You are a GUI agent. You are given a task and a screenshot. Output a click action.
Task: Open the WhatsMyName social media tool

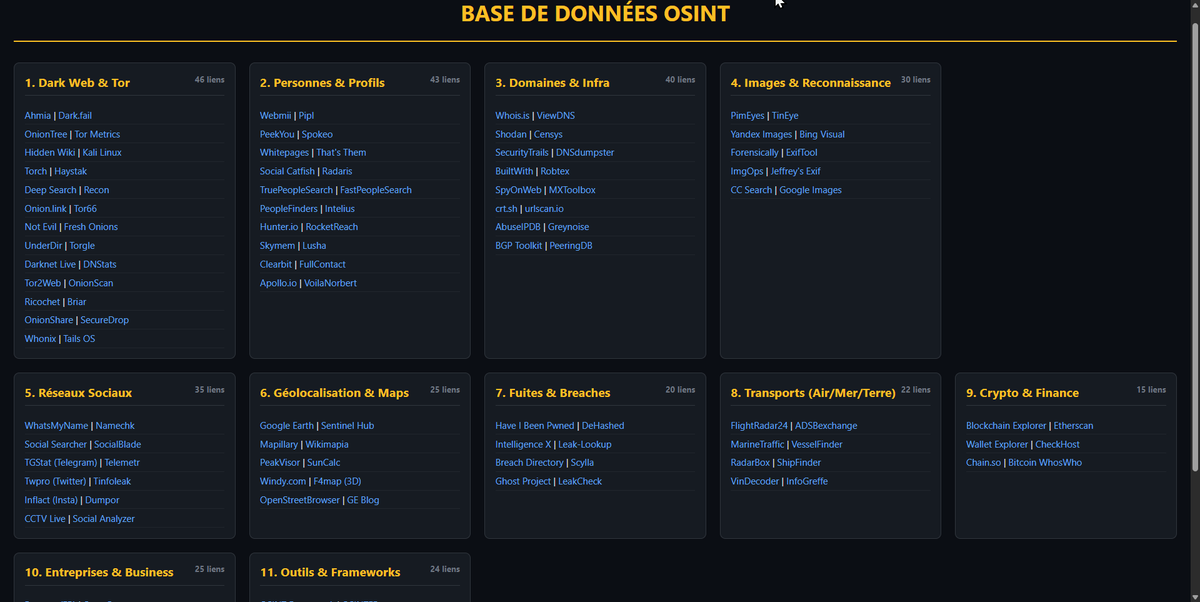55,425
